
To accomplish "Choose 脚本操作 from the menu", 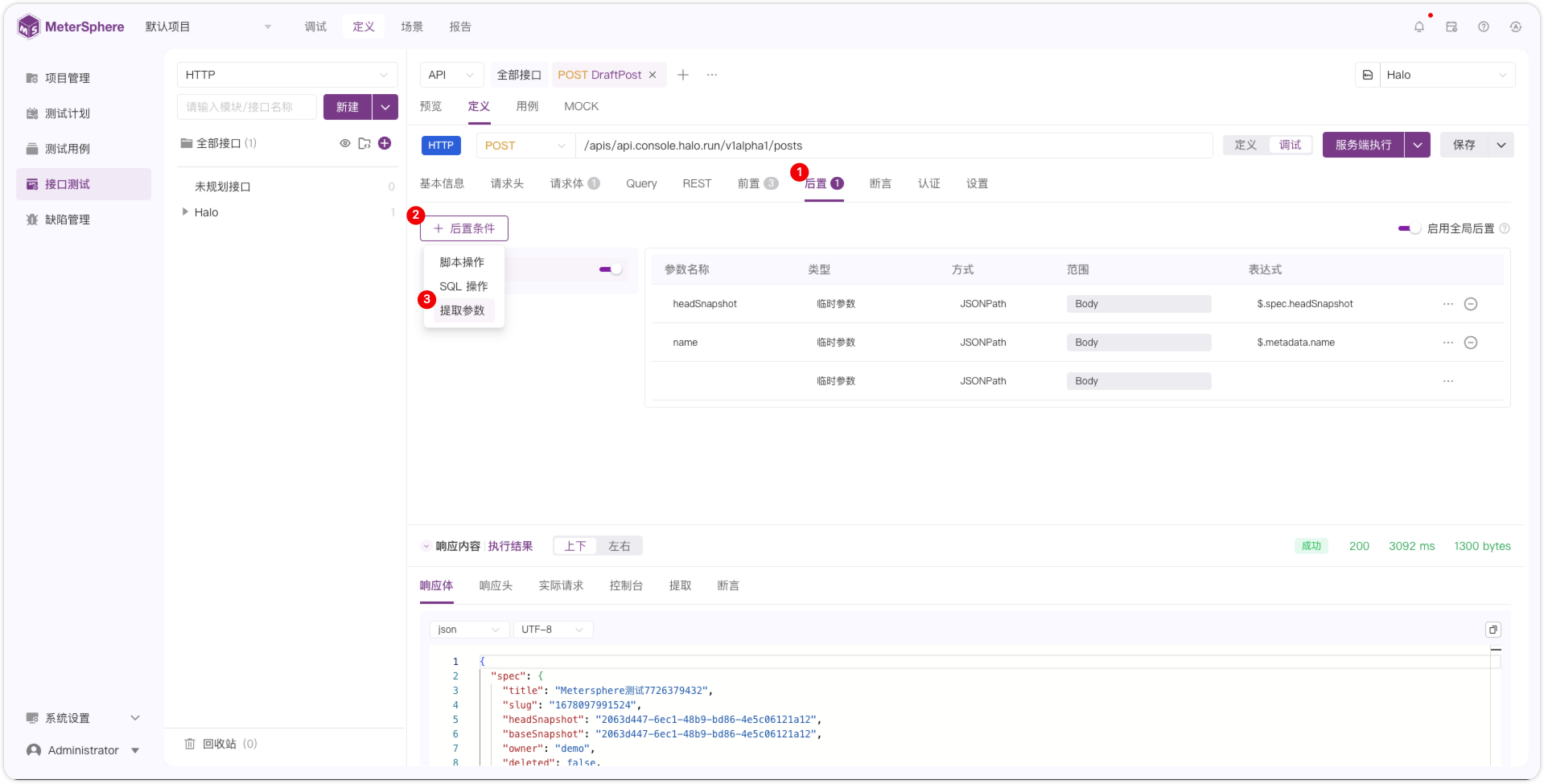I will coord(463,262).
